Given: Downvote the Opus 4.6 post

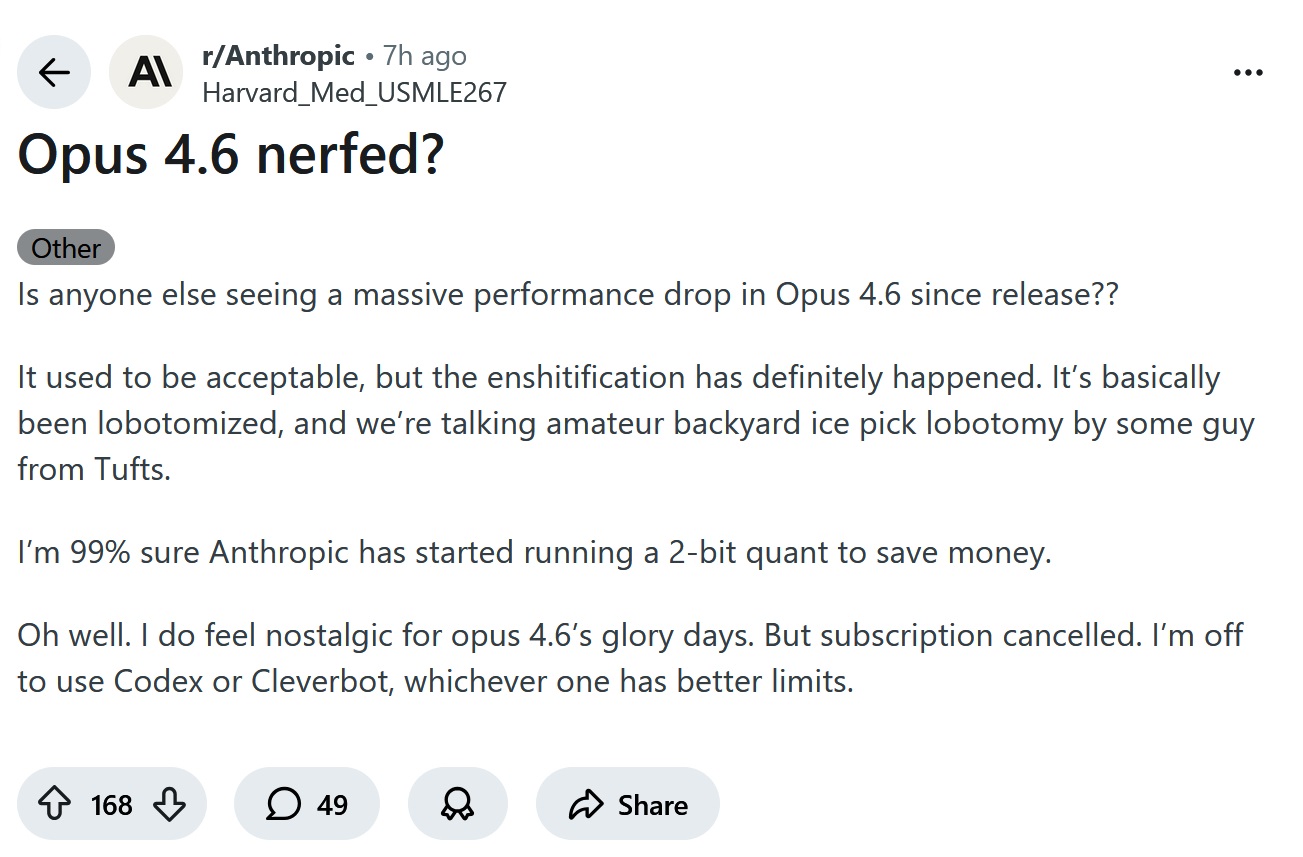Looking at the screenshot, I should [x=168, y=804].
